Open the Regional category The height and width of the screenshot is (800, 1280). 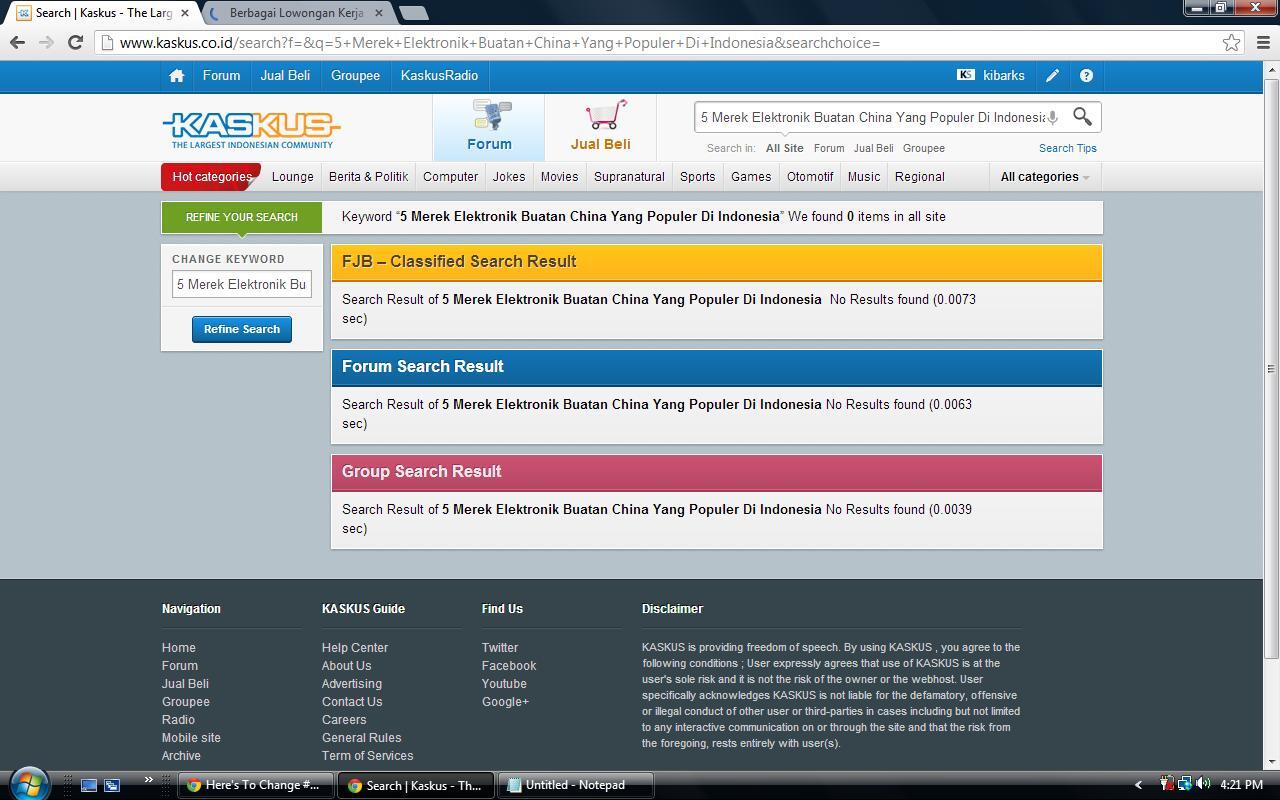(x=919, y=177)
